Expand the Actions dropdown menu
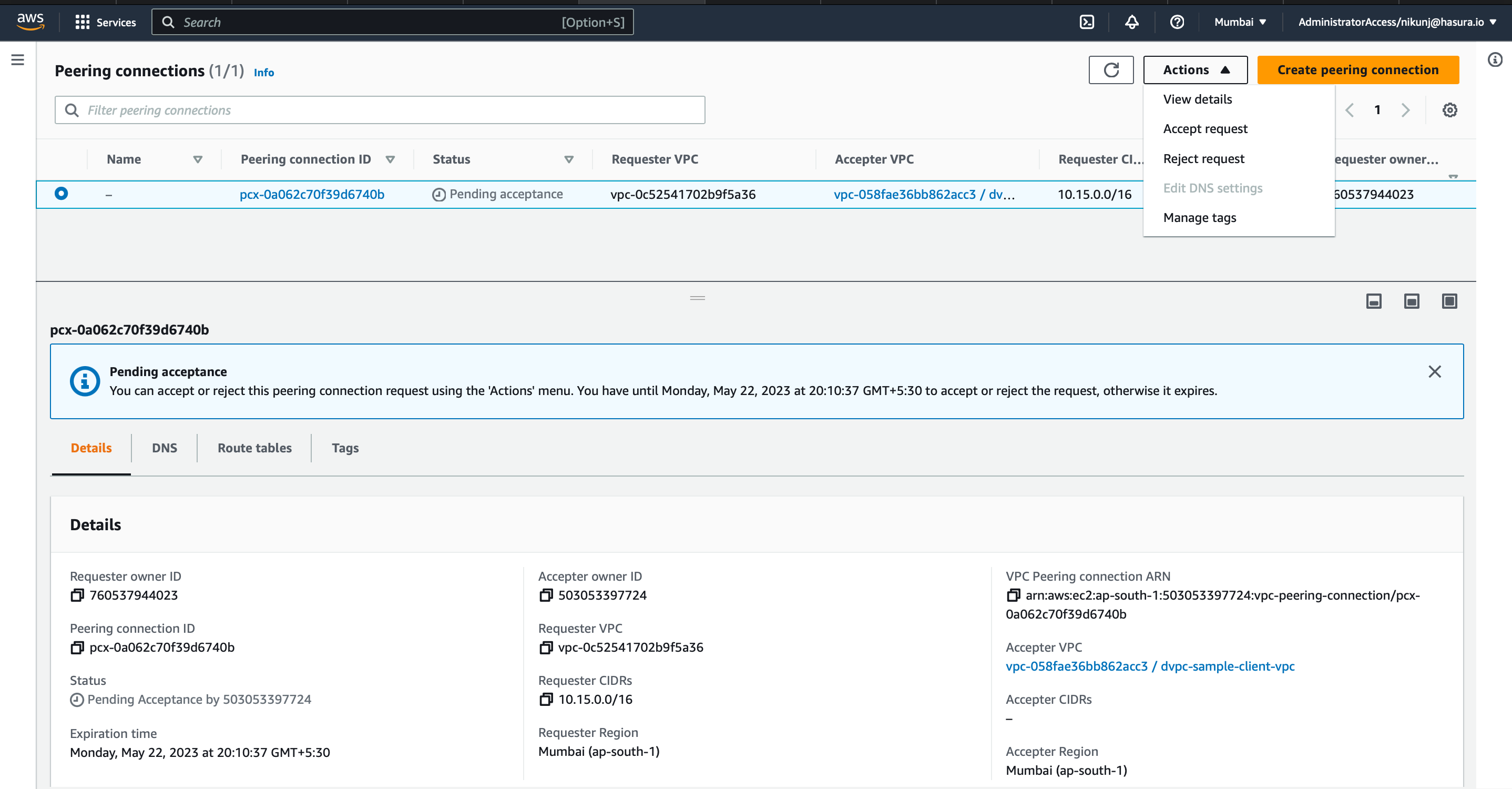The width and height of the screenshot is (1512, 789). 1196,69
